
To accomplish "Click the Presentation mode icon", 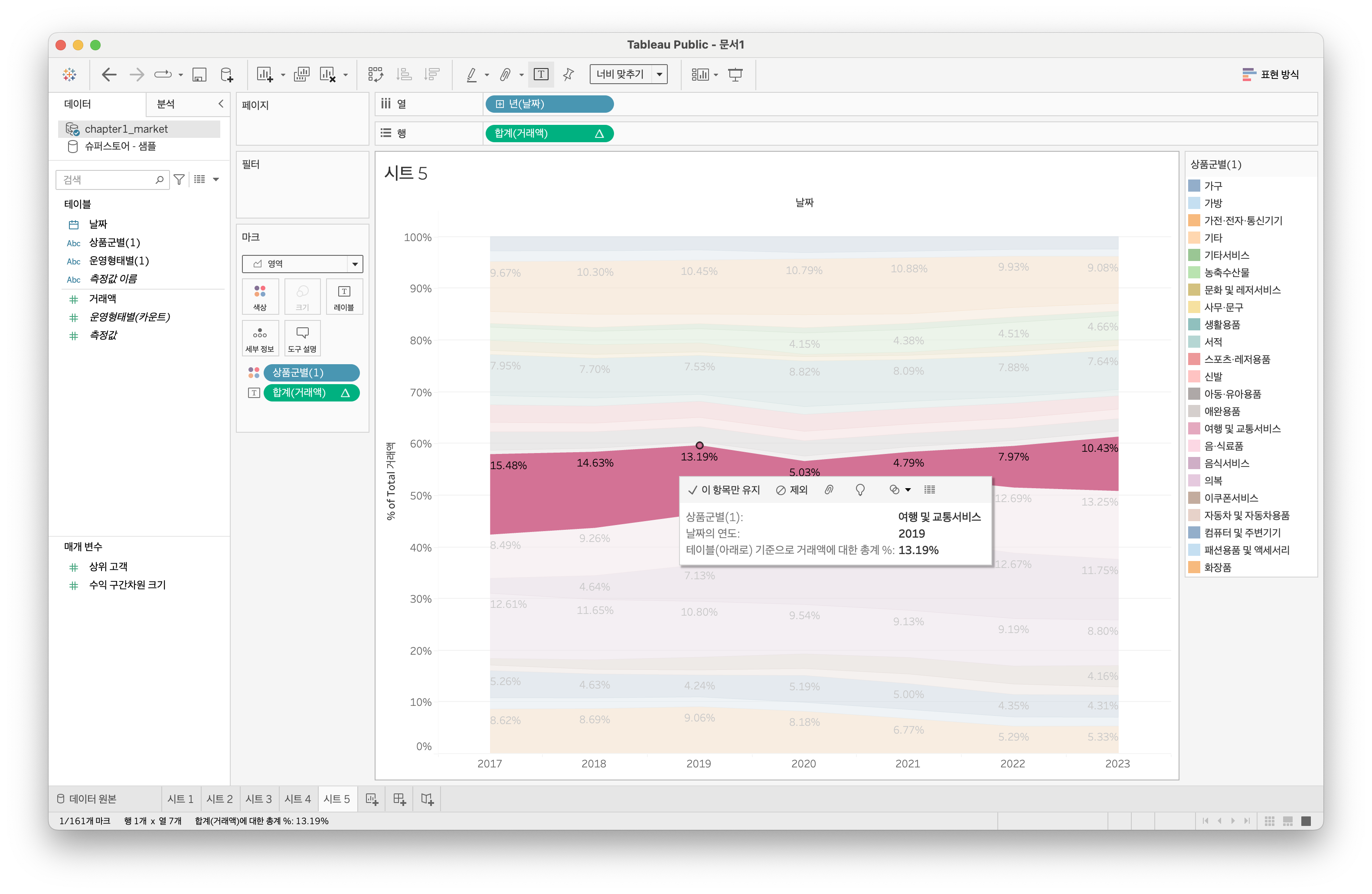I will (735, 75).
